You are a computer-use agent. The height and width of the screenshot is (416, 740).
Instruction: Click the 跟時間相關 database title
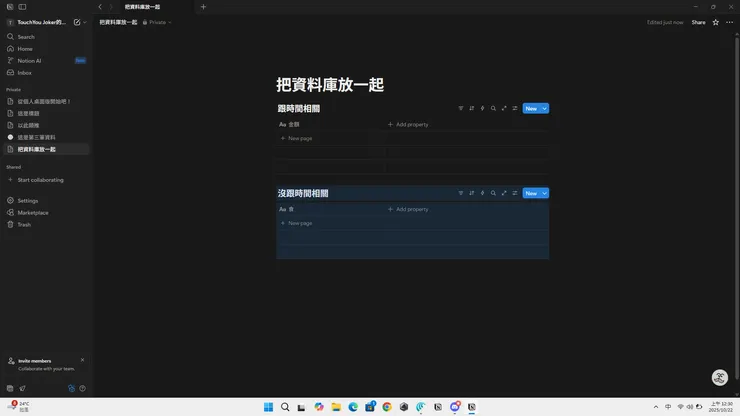pyautogui.click(x=299, y=109)
